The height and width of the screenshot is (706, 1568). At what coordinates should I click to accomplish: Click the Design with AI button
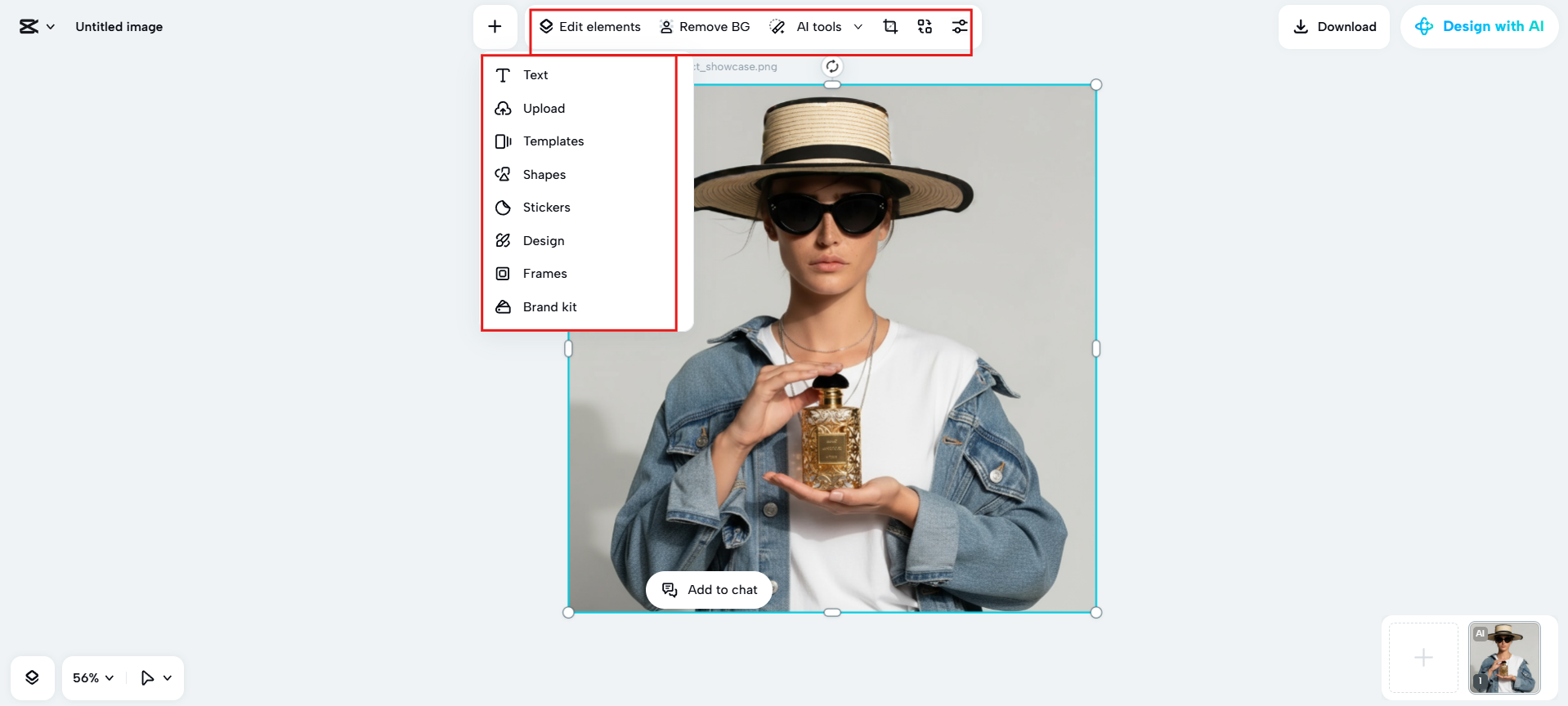(1479, 27)
